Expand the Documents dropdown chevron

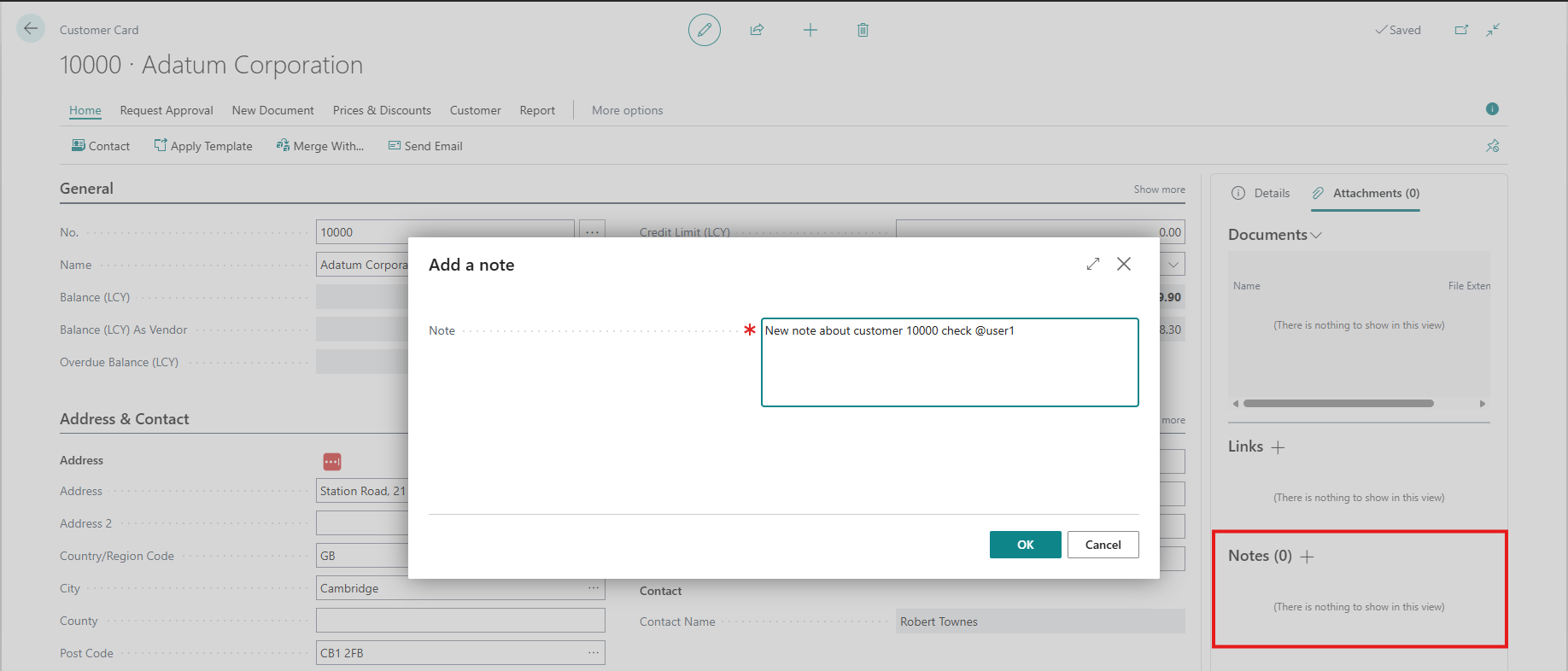1316,236
